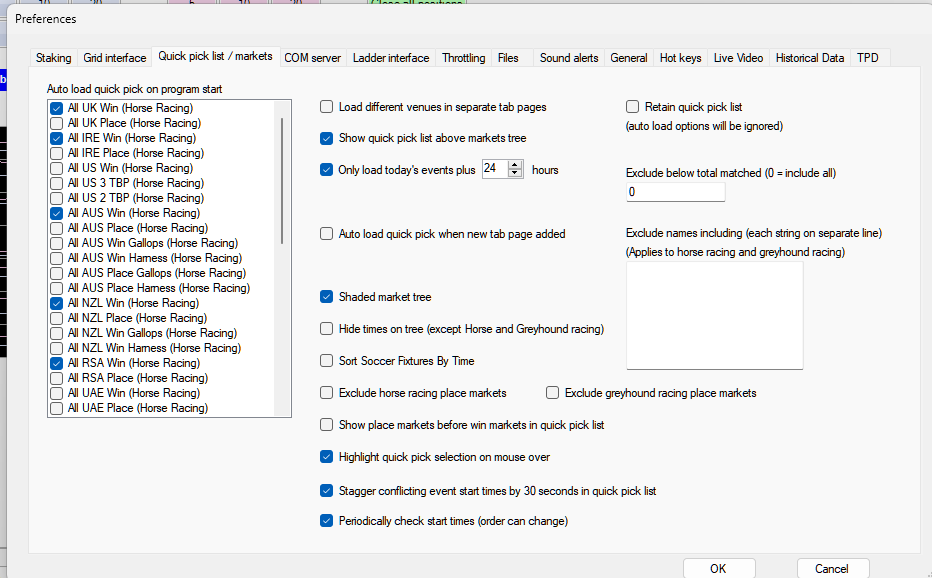Enable Sort Soccer Fixtures By Time
Screen dimensions: 932x578
pos(327,361)
